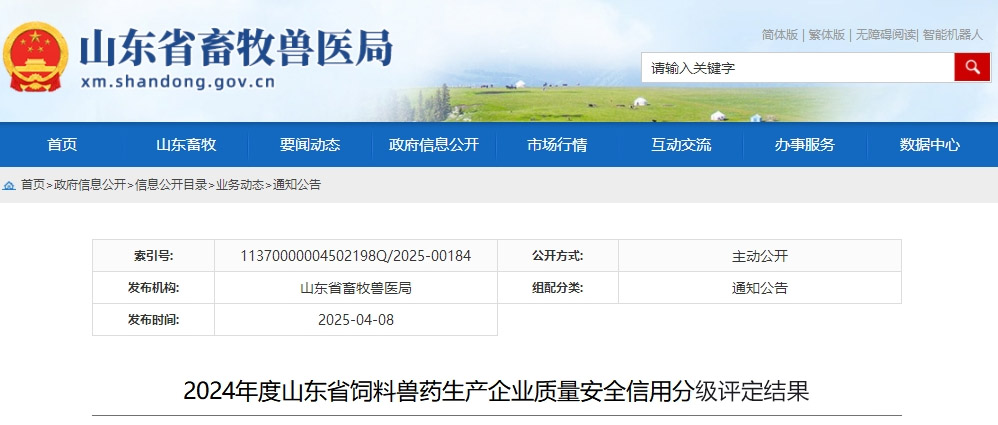Select the 要闻动态 menu item
Screen dimensions: 998x425
coord(310,145)
